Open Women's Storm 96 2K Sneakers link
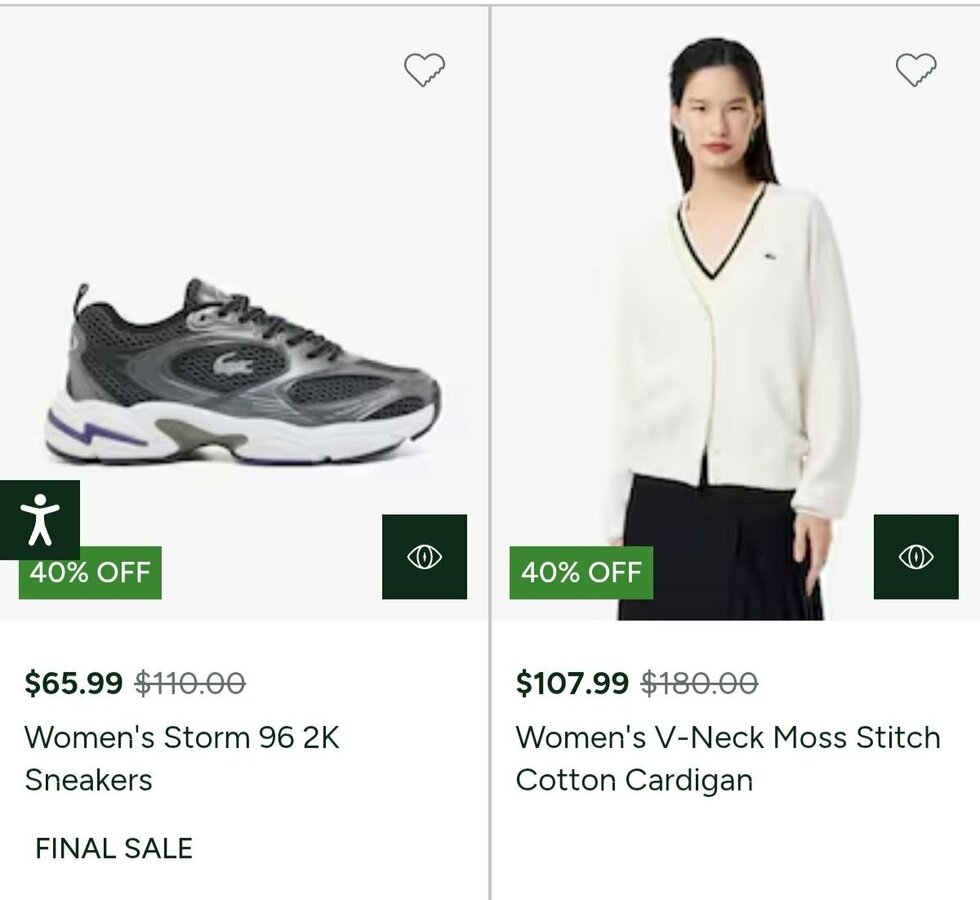Image resolution: width=980 pixels, height=900 pixels. pyautogui.click(x=182, y=758)
